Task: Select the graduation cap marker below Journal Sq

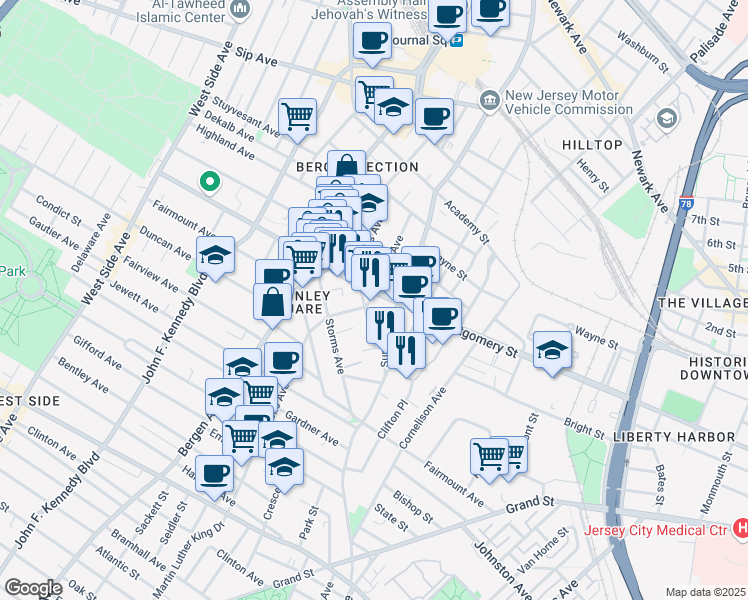Action: 394,109
